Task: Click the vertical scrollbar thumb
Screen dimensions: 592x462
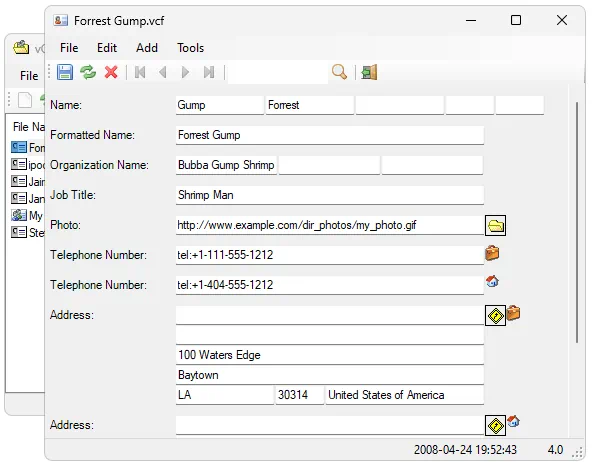Action: (x=577, y=222)
